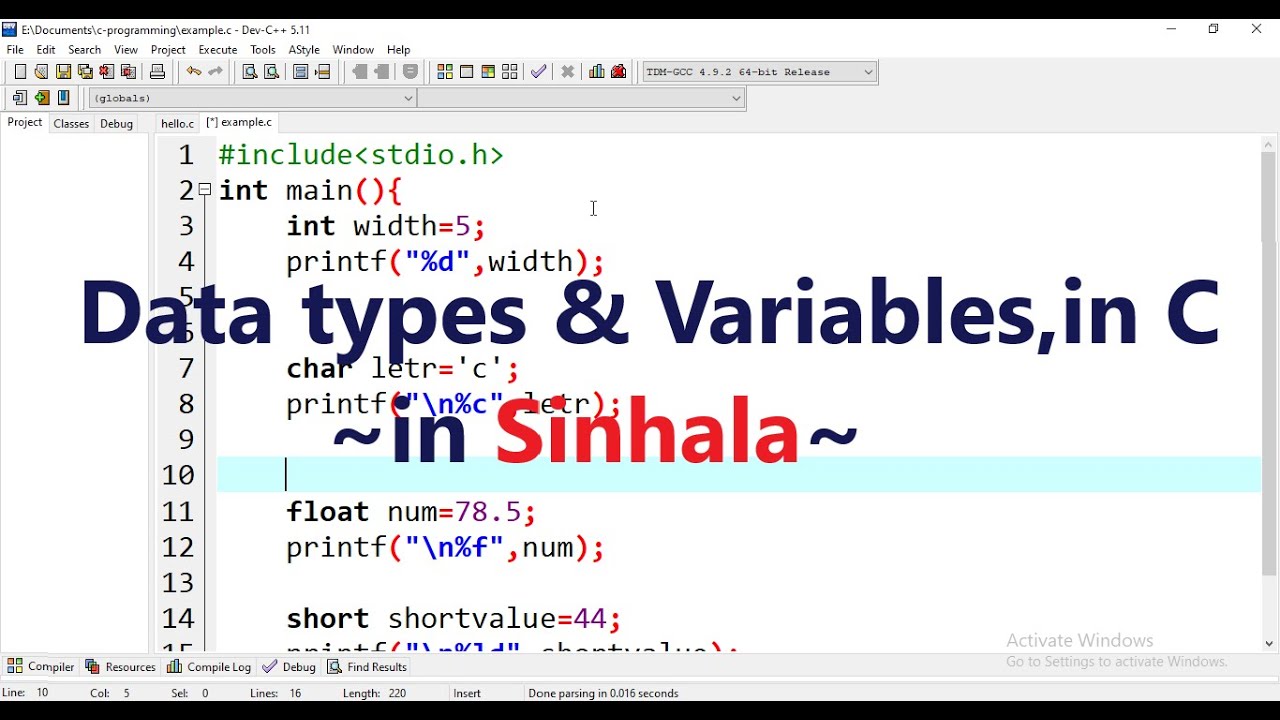Open Find with the magnifier icon
This screenshot has width=1280, height=720.
click(250, 71)
